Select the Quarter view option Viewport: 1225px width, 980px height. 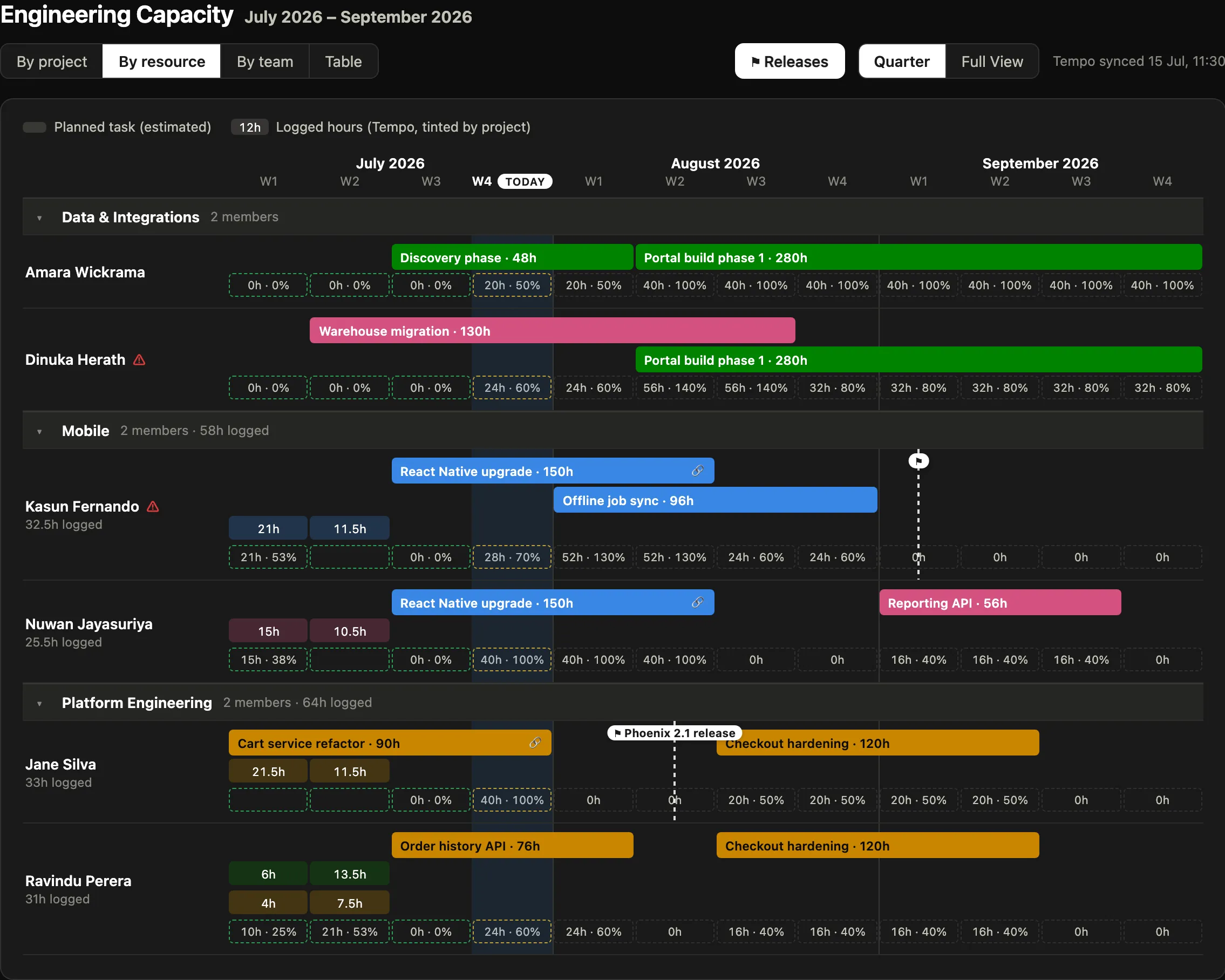902,62
